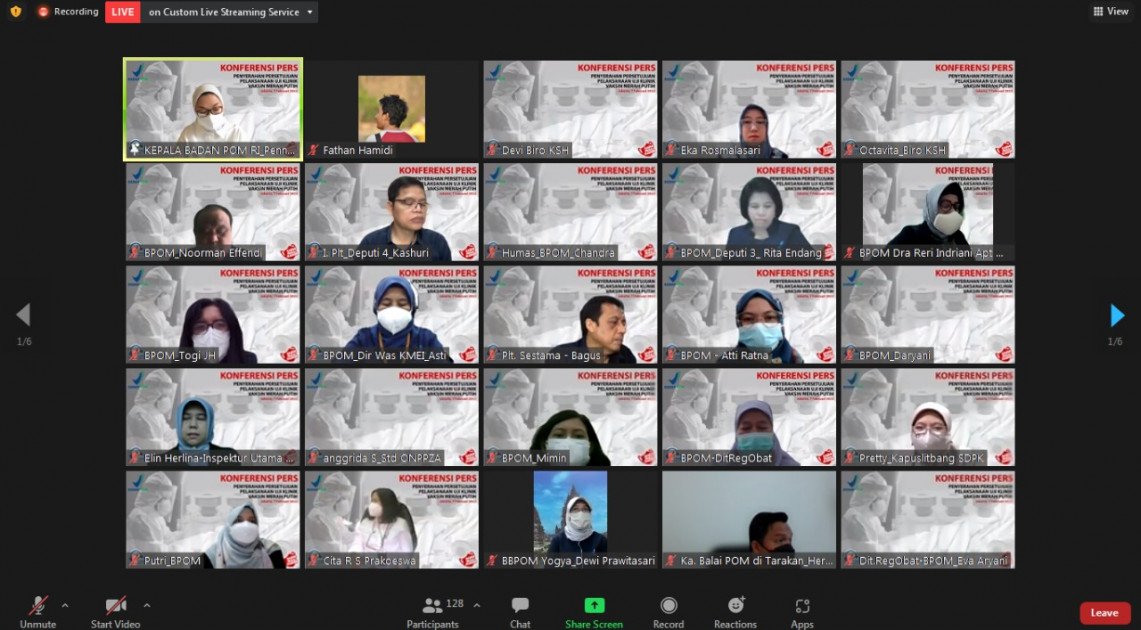1141x630 pixels.
Task: Unmute the microphone
Action: (38, 606)
